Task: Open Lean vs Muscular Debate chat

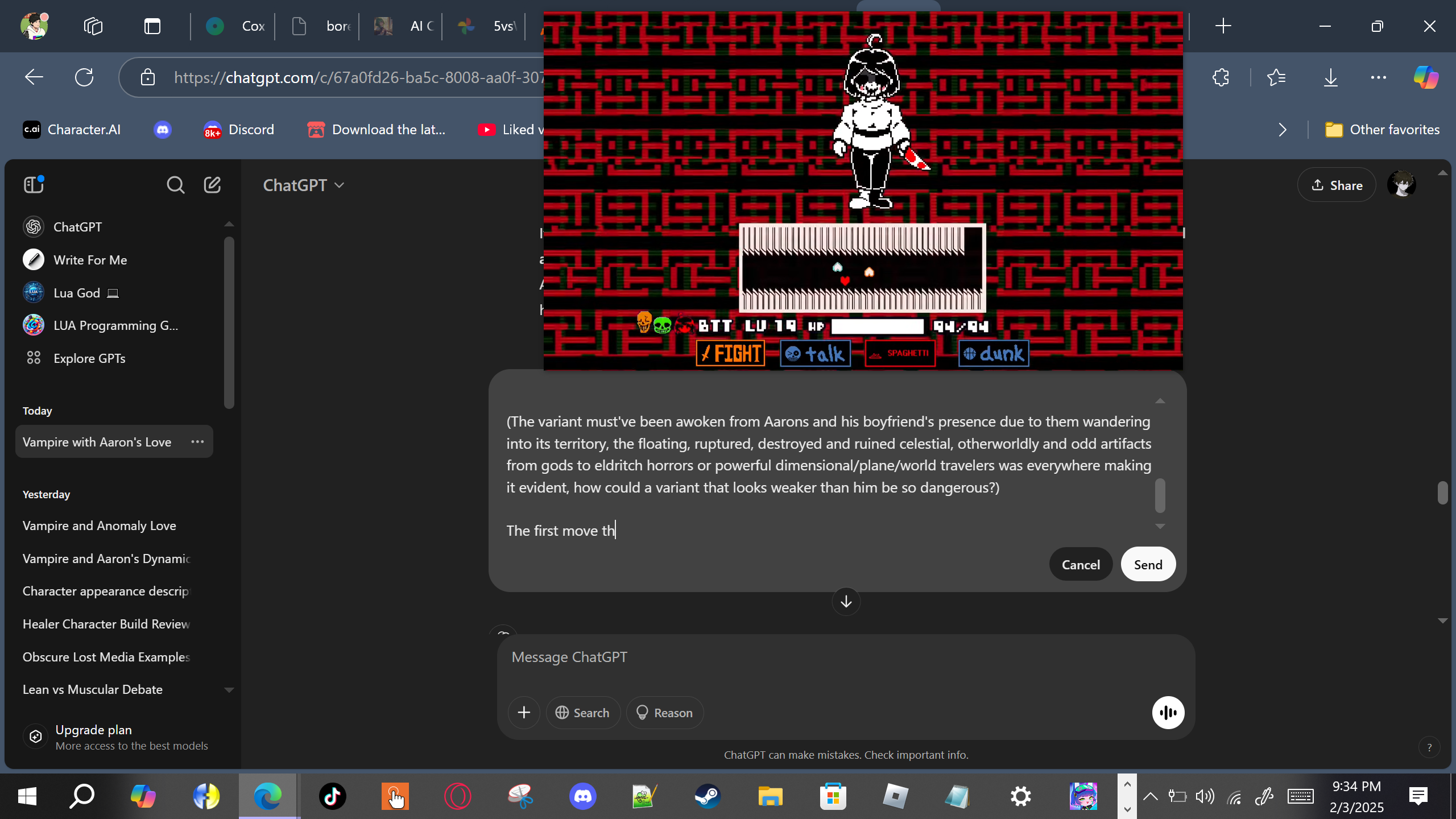Action: click(x=114, y=689)
